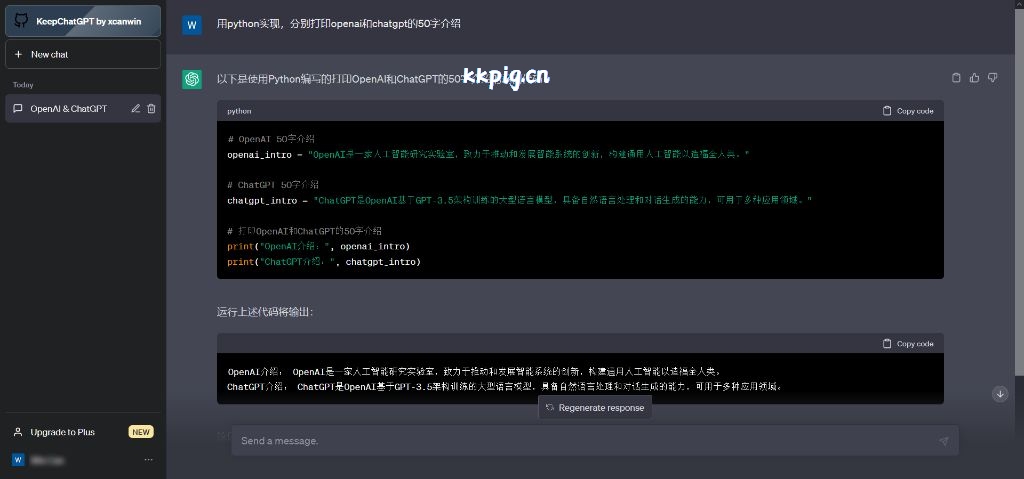Click the ChatGPT logo avatar of the response
This screenshot has height=479, width=1024.
coord(192,79)
